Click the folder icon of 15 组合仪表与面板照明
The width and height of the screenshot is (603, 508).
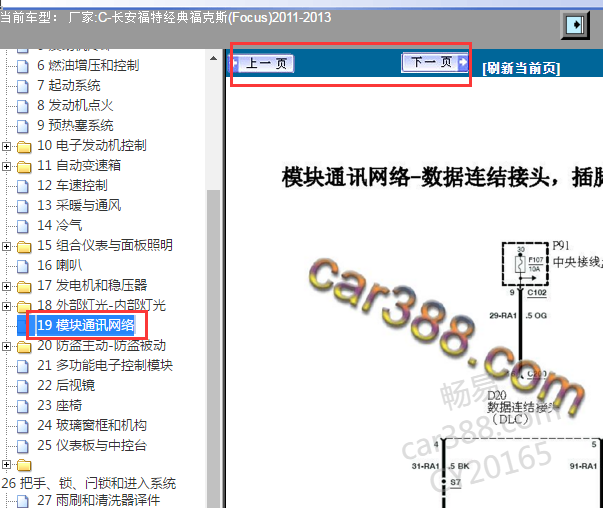click(x=24, y=247)
